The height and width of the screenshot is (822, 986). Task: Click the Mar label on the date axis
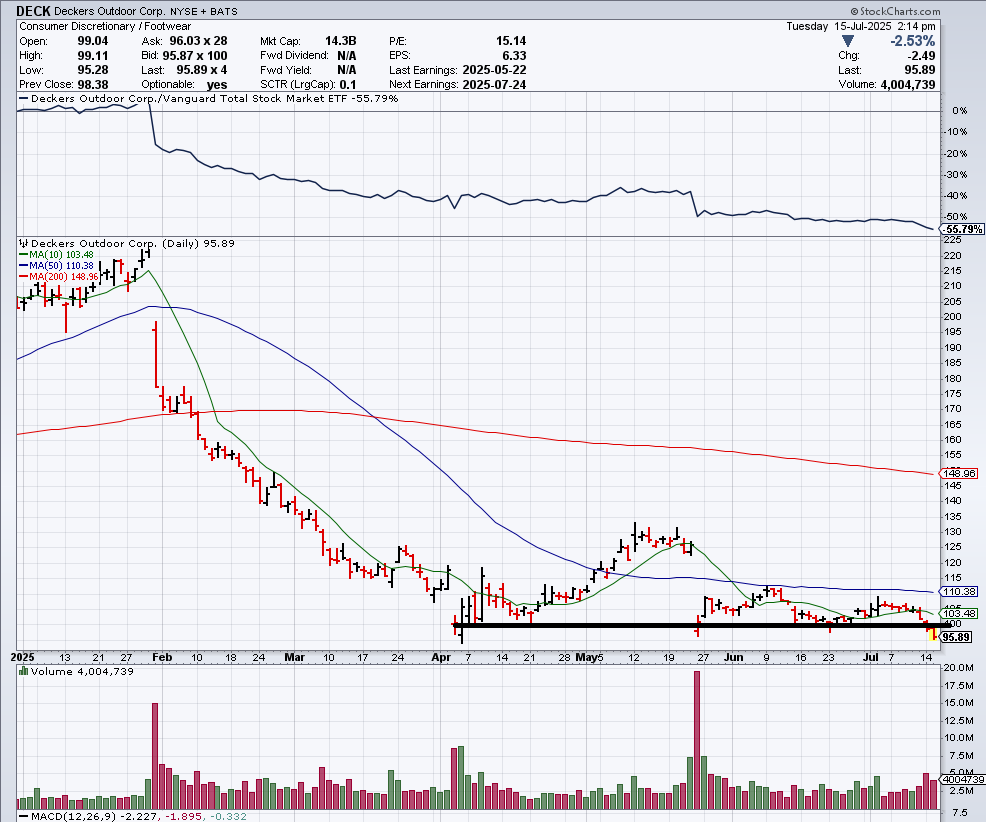pos(294,657)
